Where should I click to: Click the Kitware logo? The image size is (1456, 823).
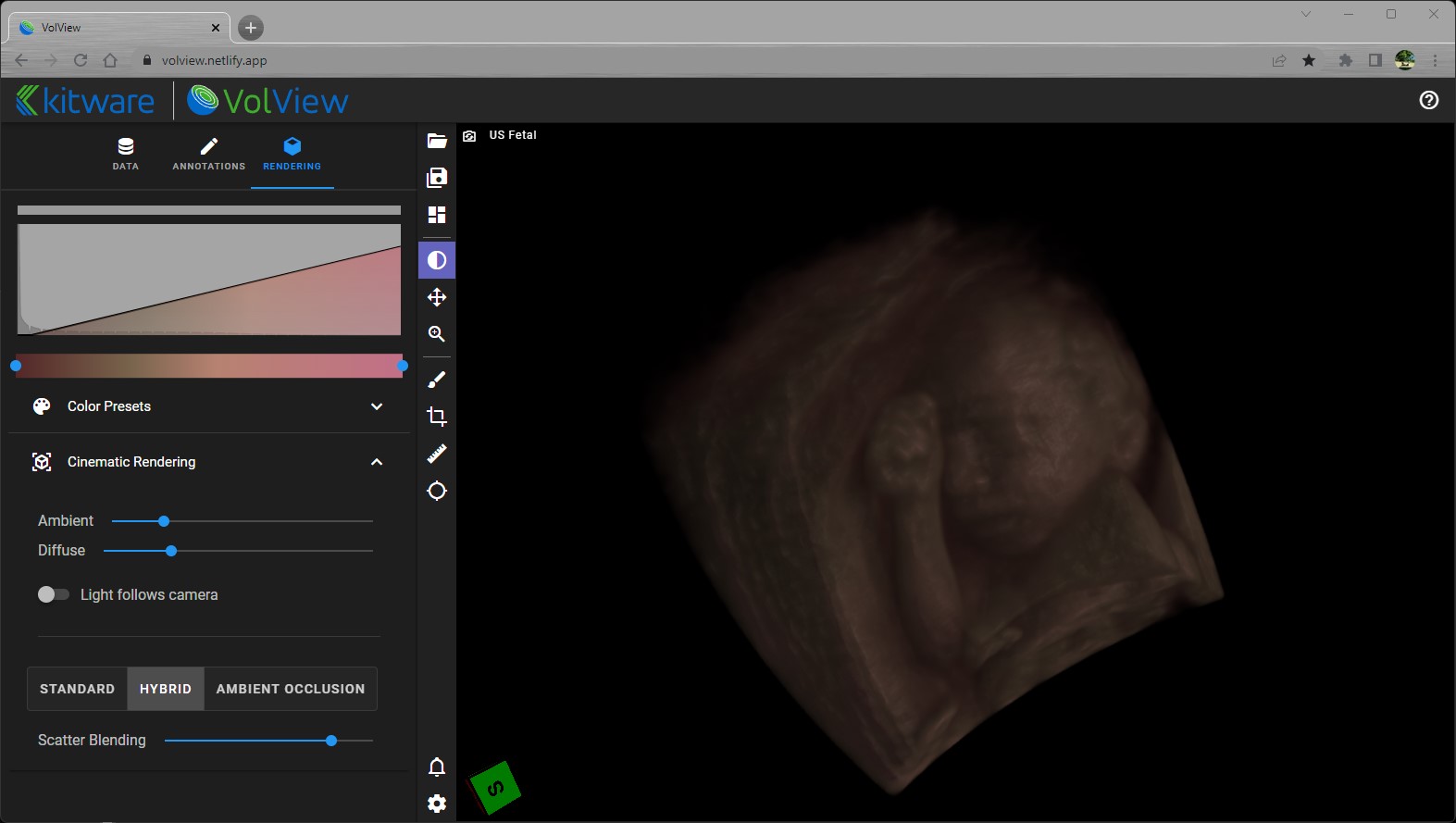(x=85, y=100)
